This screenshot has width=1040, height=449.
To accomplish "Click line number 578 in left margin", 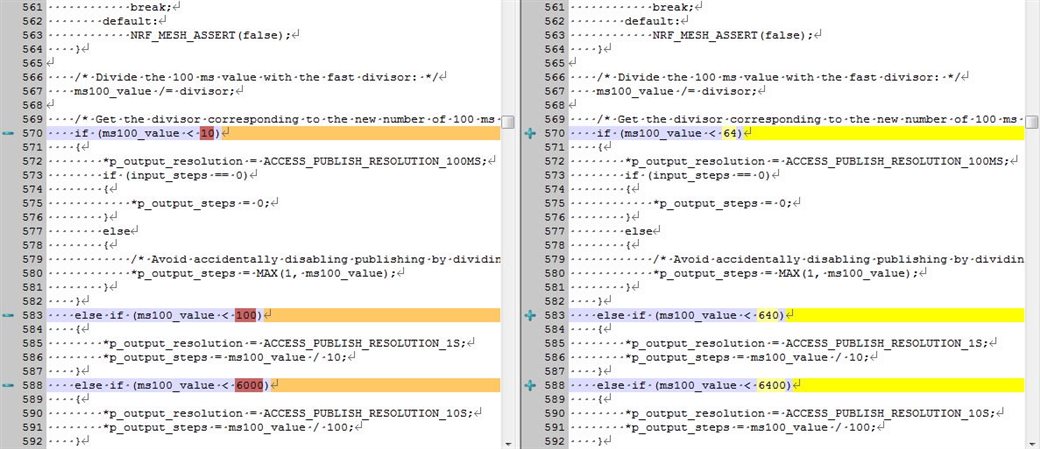I will coord(32,245).
